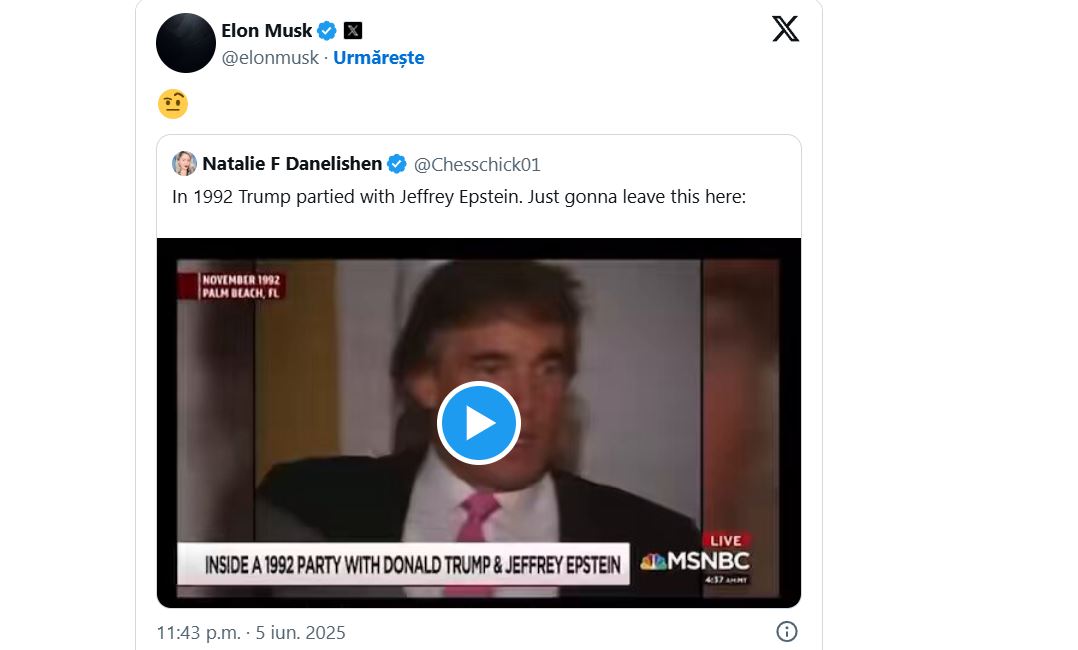The height and width of the screenshot is (650, 1078).
Task: Click the quoted tweet text about 1992
Action: pyautogui.click(x=459, y=197)
